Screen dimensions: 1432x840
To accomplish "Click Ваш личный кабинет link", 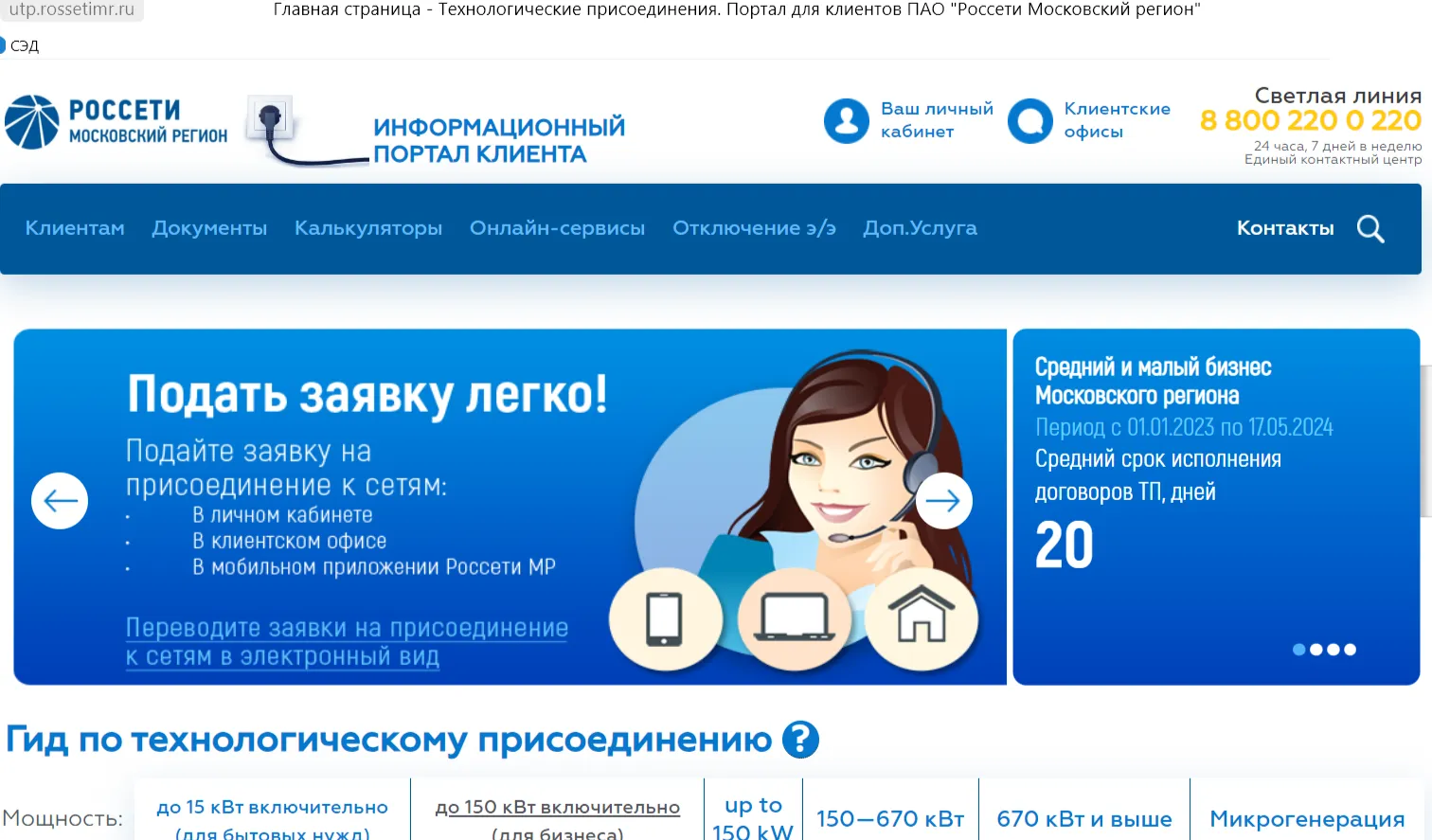I will point(937,120).
